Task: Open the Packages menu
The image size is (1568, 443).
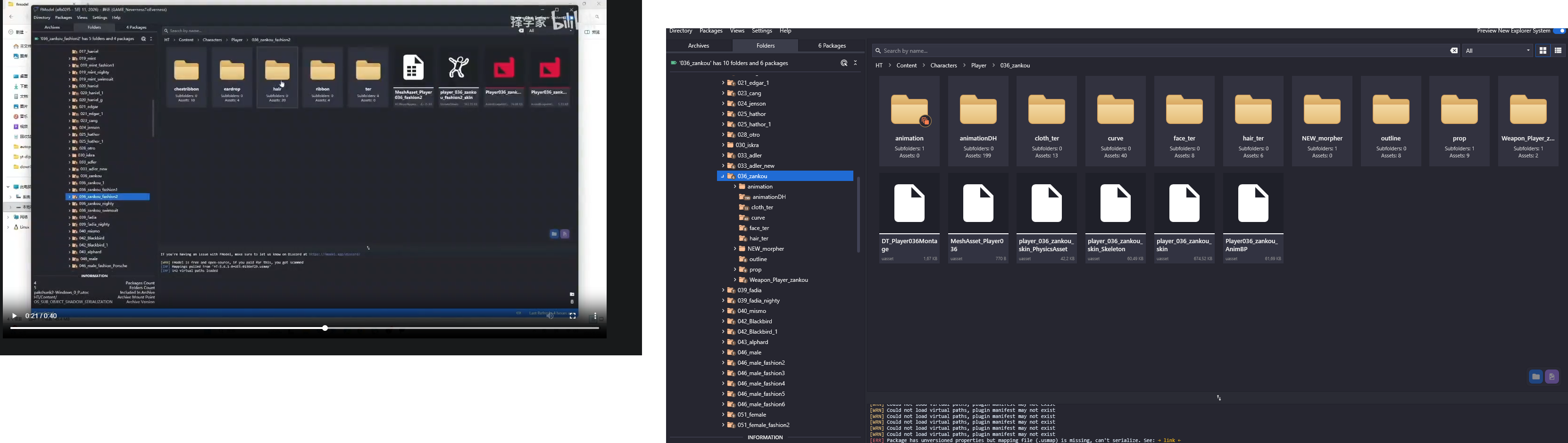Action: (x=711, y=31)
